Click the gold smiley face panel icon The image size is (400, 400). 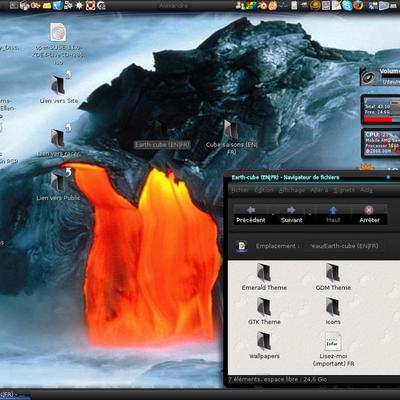click(x=315, y=5)
